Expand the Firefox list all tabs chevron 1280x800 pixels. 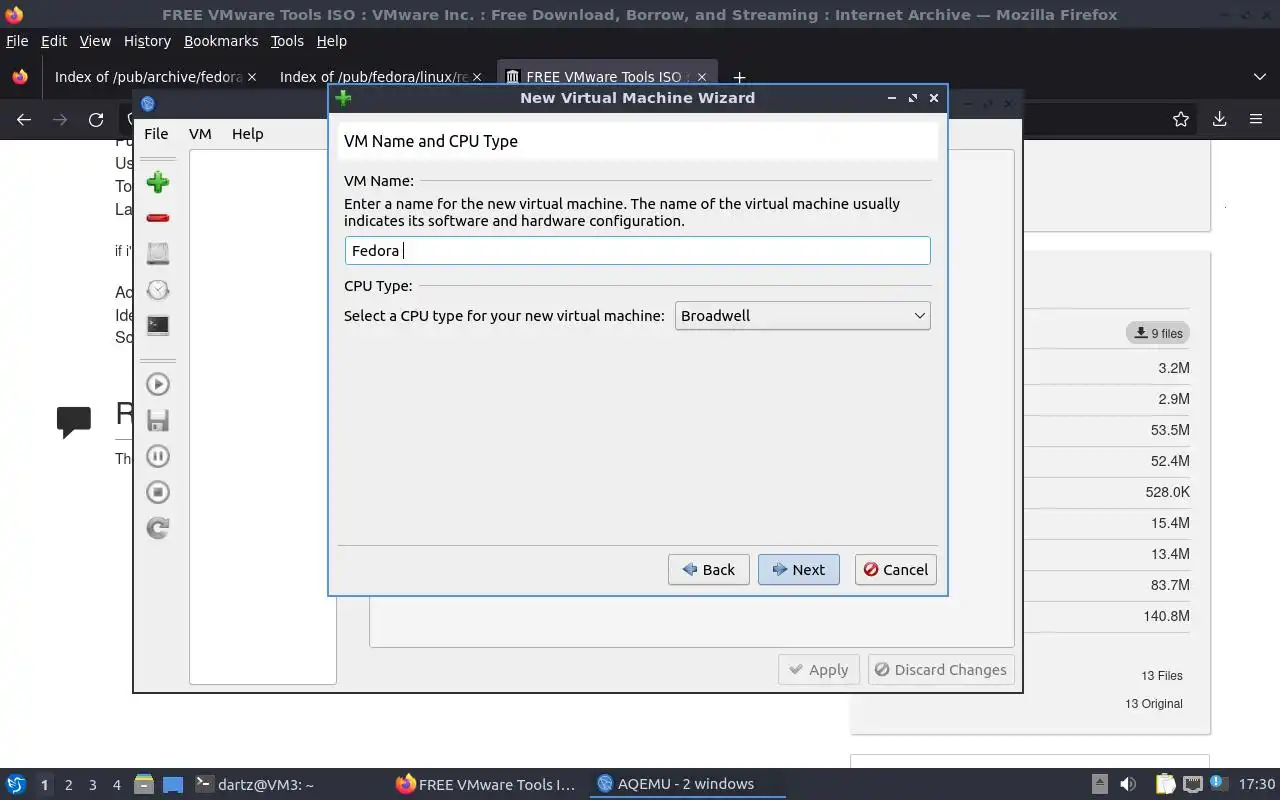pos(1259,77)
